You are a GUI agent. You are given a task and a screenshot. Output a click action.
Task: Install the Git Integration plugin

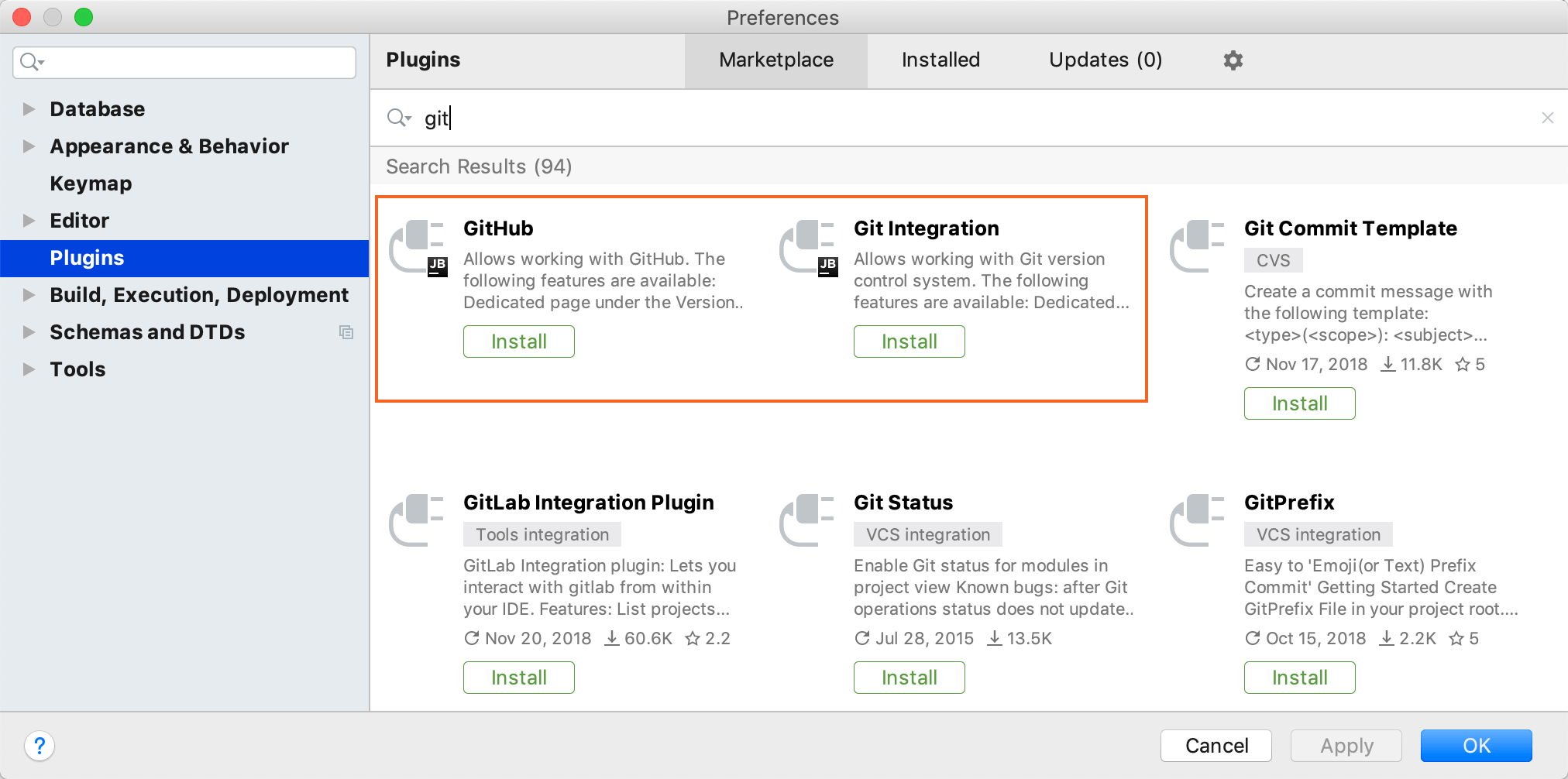pyautogui.click(x=909, y=341)
